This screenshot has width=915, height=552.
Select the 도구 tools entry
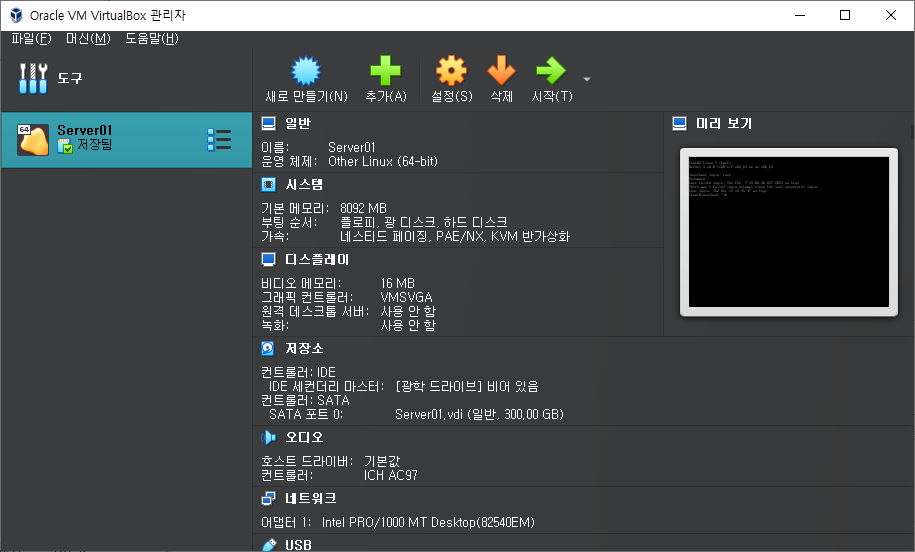pyautogui.click(x=126, y=78)
